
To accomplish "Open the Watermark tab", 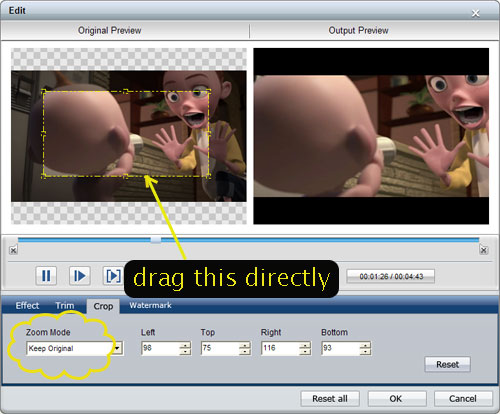I will click(x=150, y=305).
